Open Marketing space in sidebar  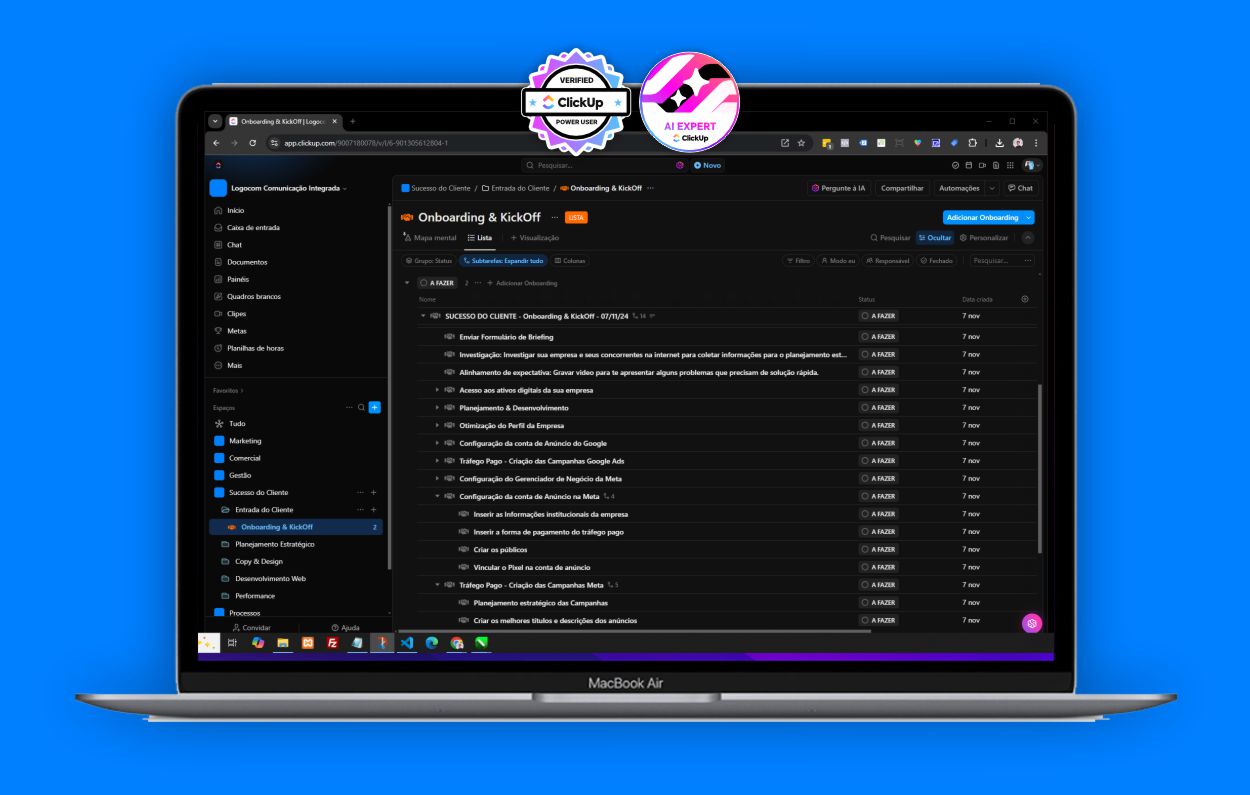point(245,441)
